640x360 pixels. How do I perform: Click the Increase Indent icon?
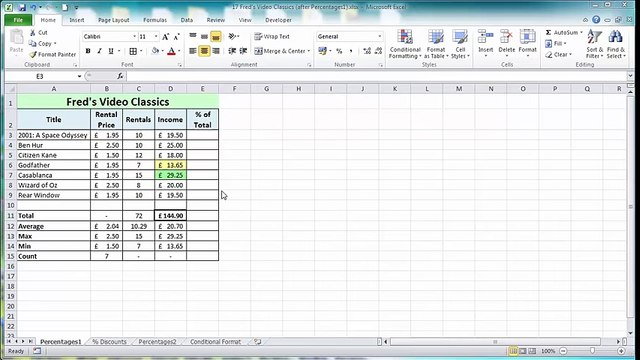pos(243,51)
